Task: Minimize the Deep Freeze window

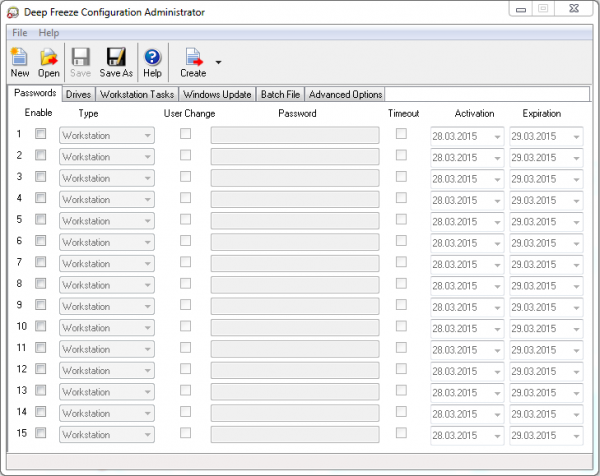Action: pyautogui.click(x=521, y=9)
